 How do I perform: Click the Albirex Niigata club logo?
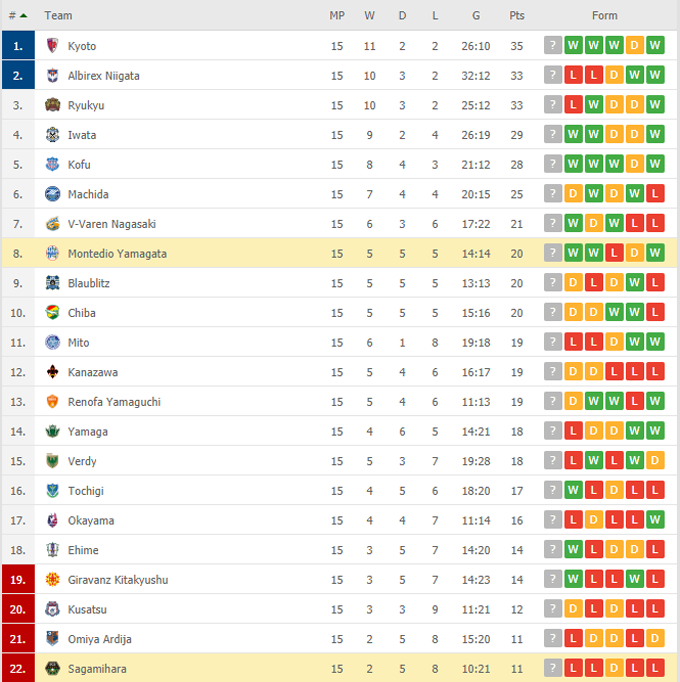click(x=53, y=76)
